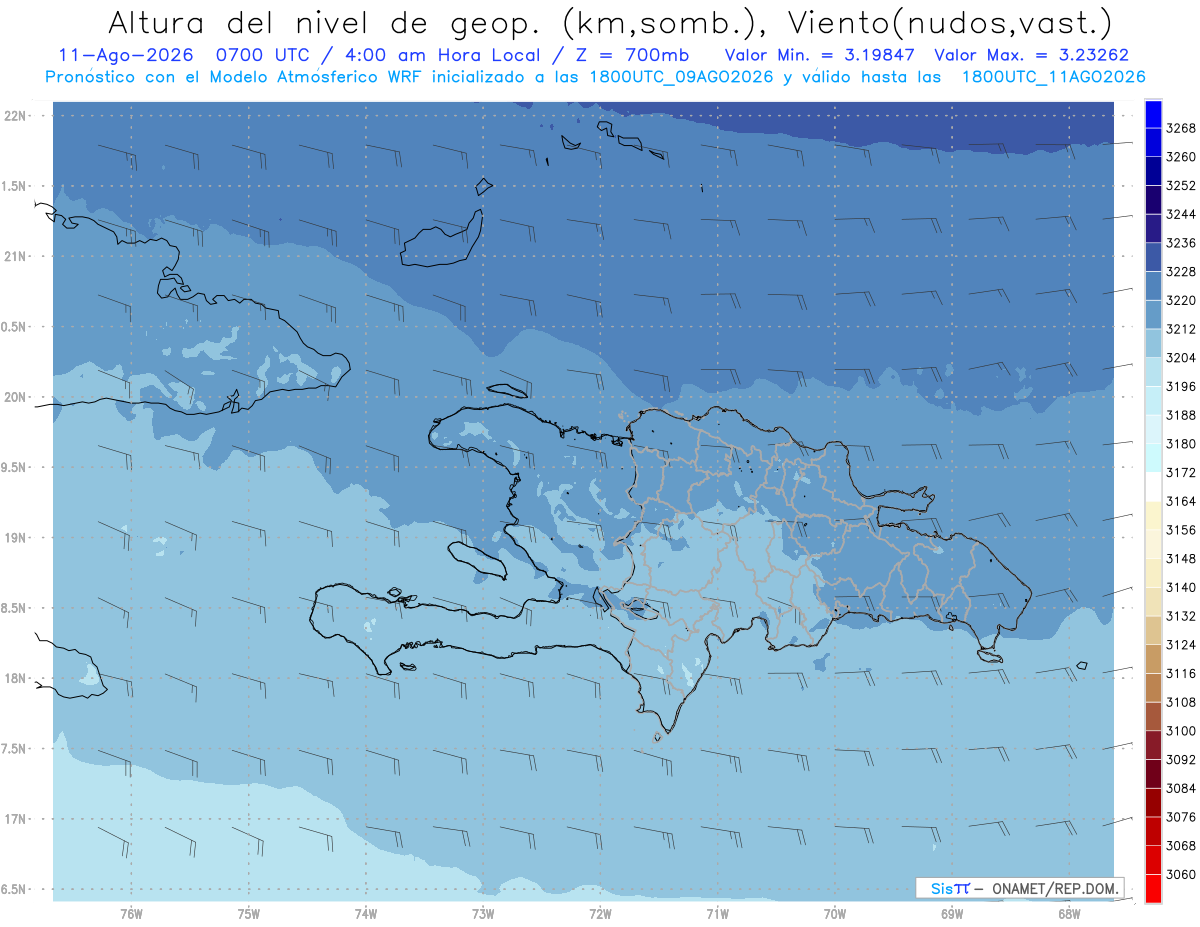This screenshot has height=927, width=1200.
Task: Click the 'Valor Max. = 3.23262' text
Action: [1030, 55]
